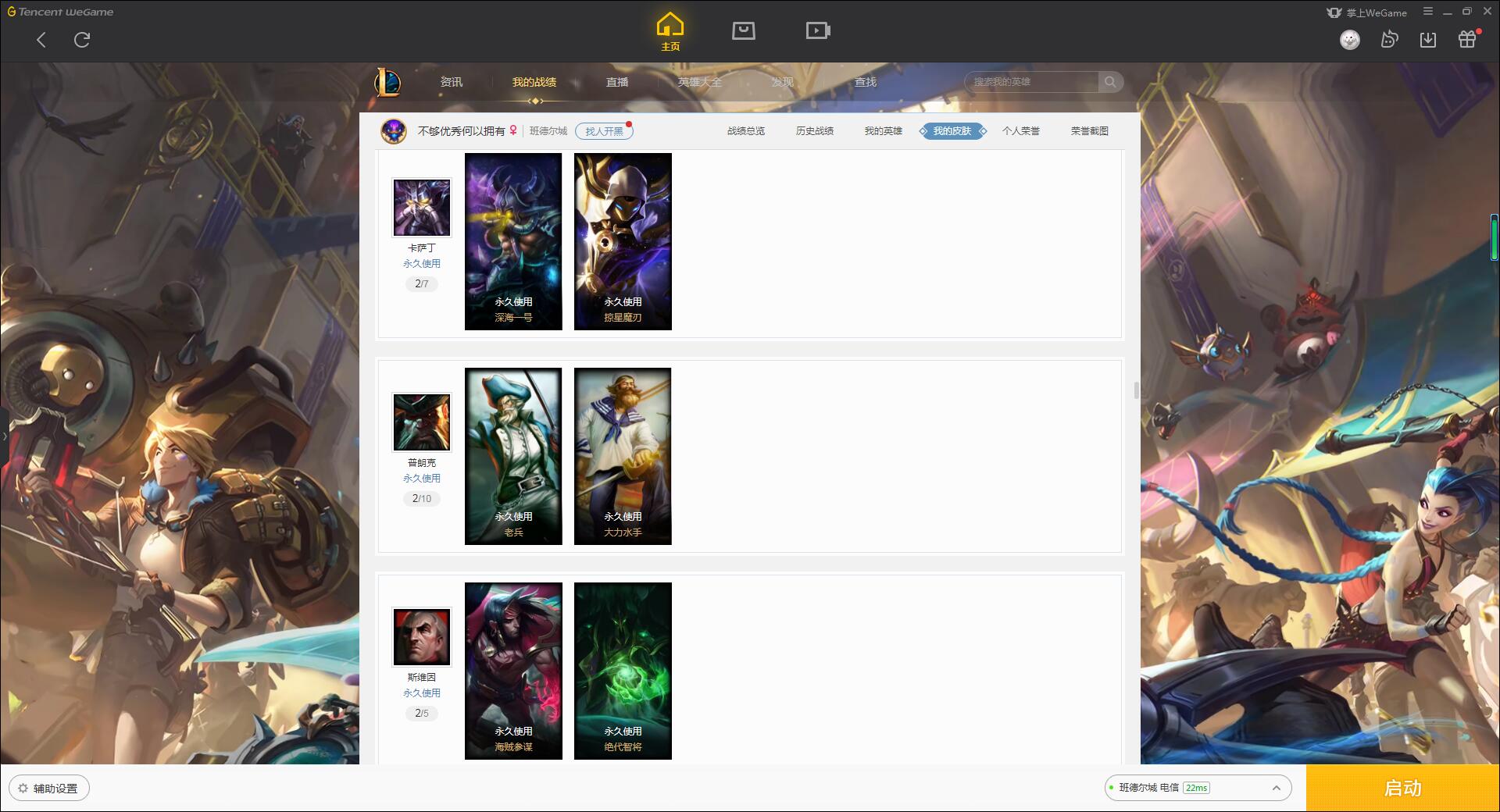Click the summoner profile avatar
The height and width of the screenshot is (812, 1500).
point(394,131)
